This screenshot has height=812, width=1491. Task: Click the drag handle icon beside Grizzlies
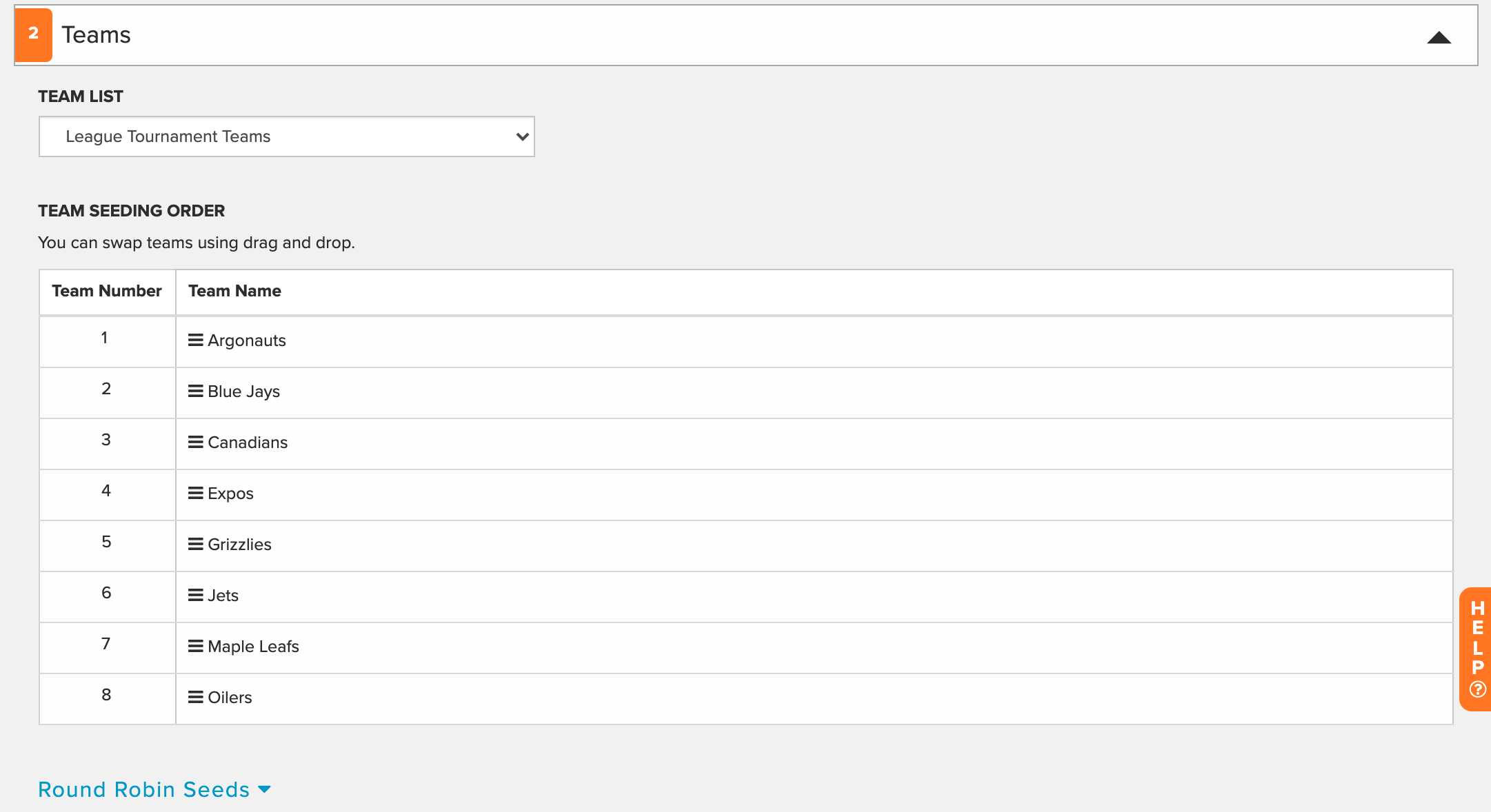coord(196,544)
